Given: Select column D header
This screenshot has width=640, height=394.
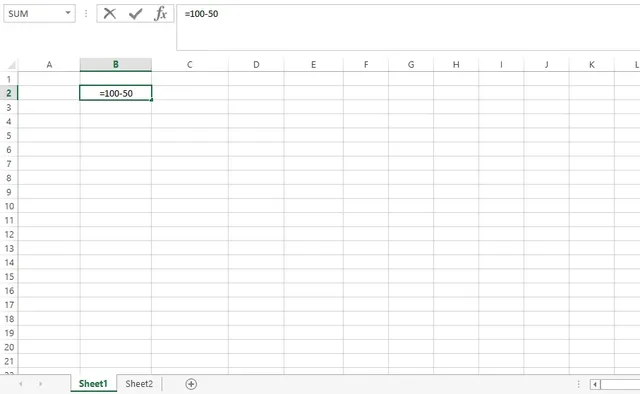Looking at the screenshot, I should [256, 65].
